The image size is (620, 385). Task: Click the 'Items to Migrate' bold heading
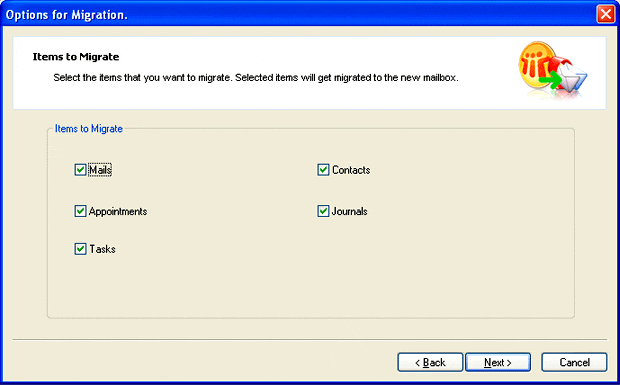click(x=76, y=57)
